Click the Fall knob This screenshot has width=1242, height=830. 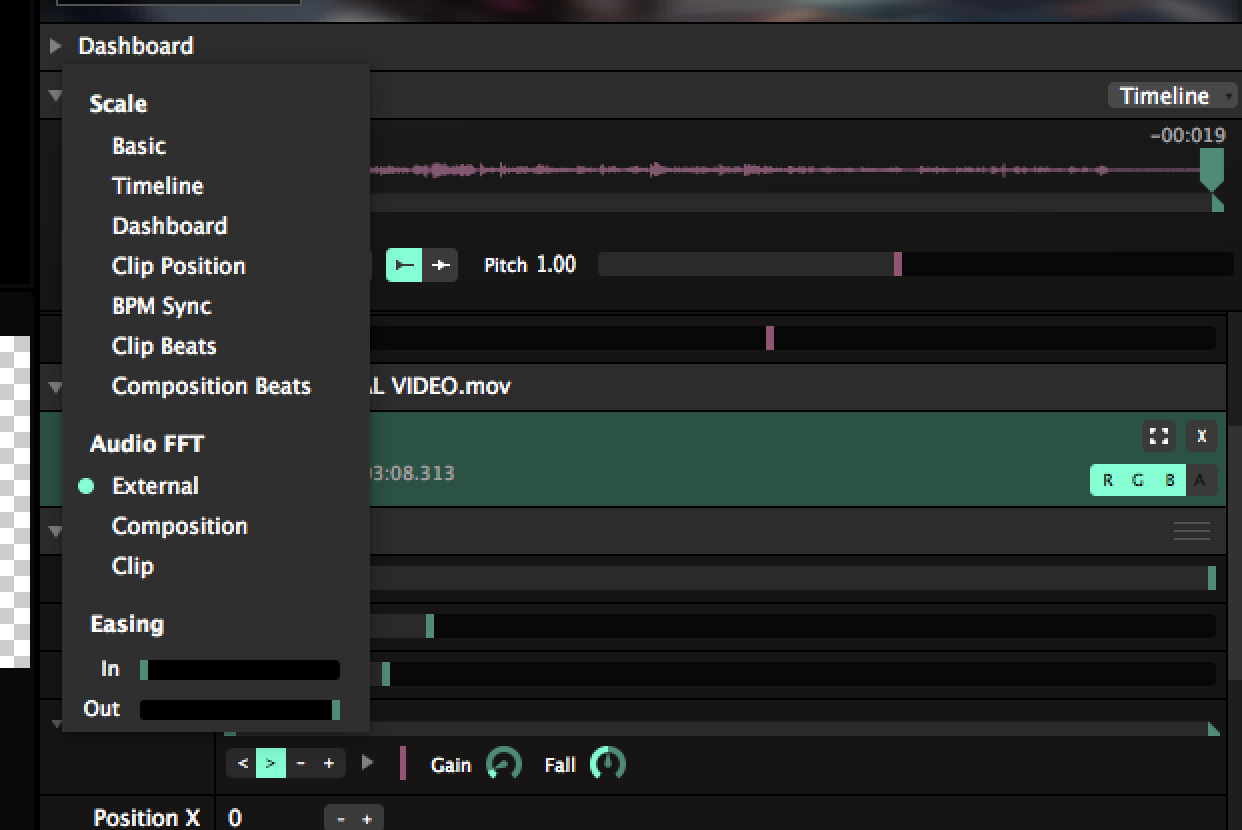tap(607, 764)
